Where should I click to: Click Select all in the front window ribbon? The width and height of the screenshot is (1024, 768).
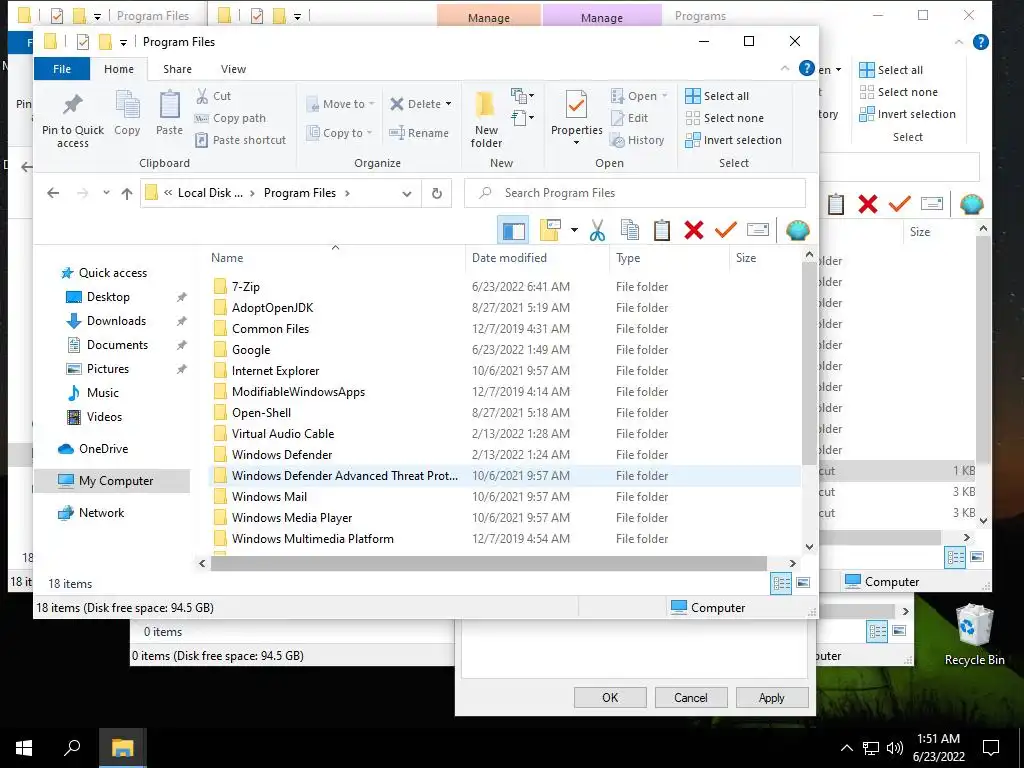click(717, 96)
